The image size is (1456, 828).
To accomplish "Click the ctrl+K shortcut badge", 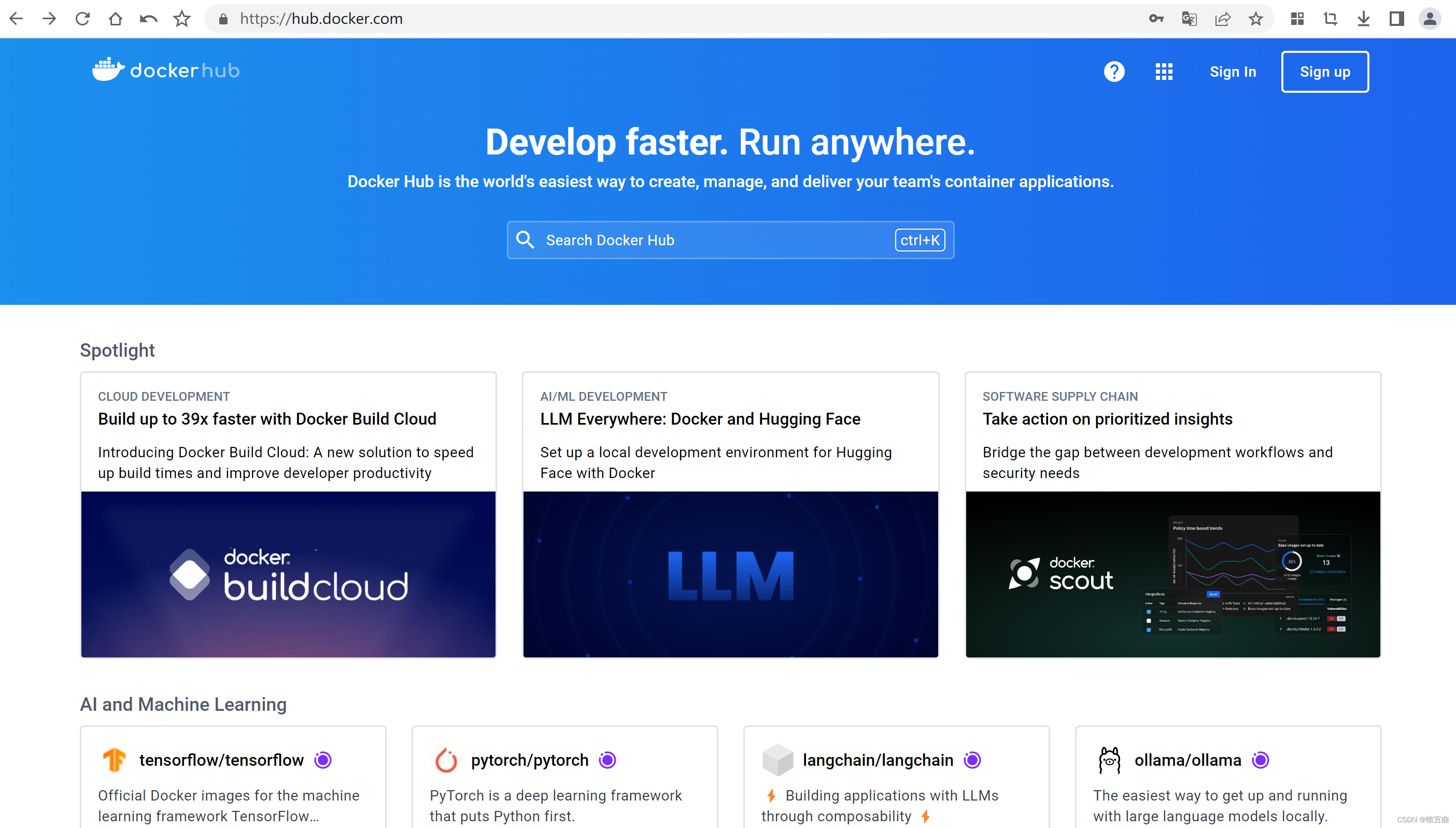I will pos(920,240).
